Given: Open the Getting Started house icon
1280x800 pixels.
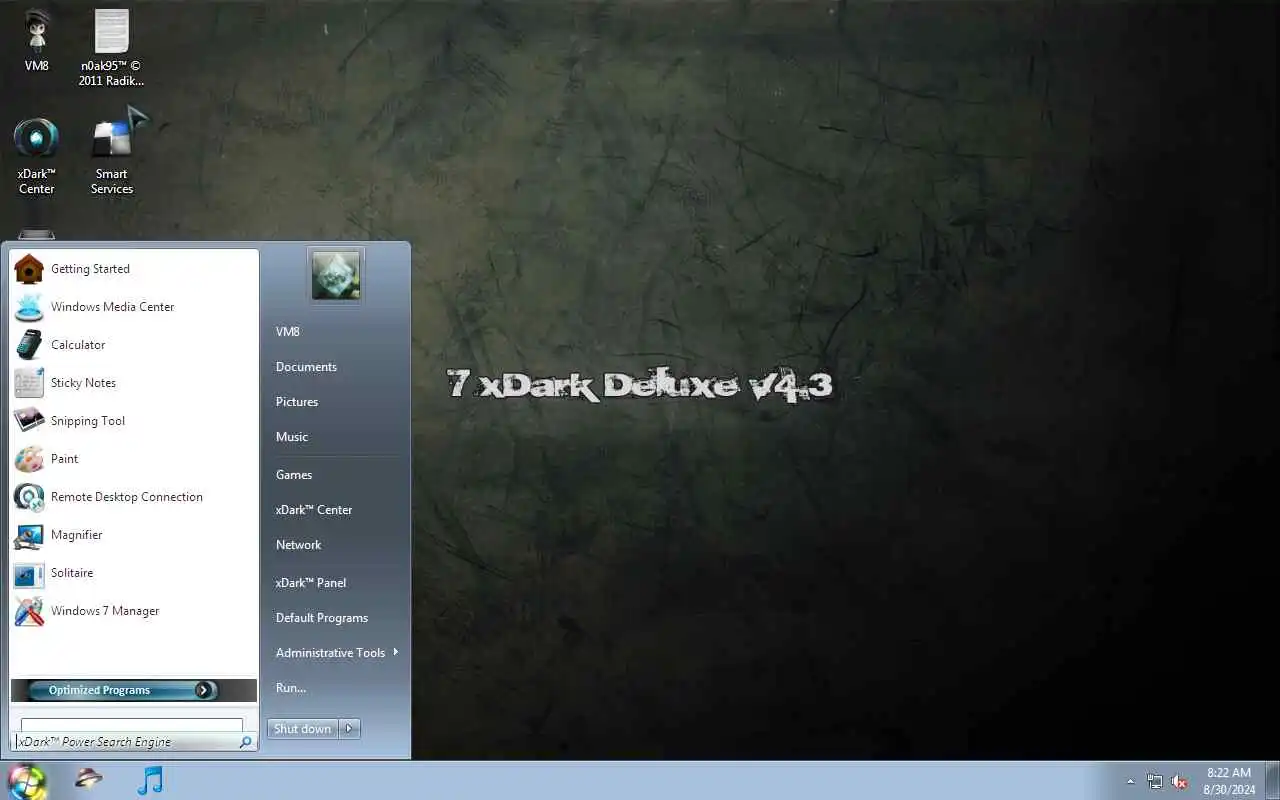Looking at the screenshot, I should click(x=29, y=269).
